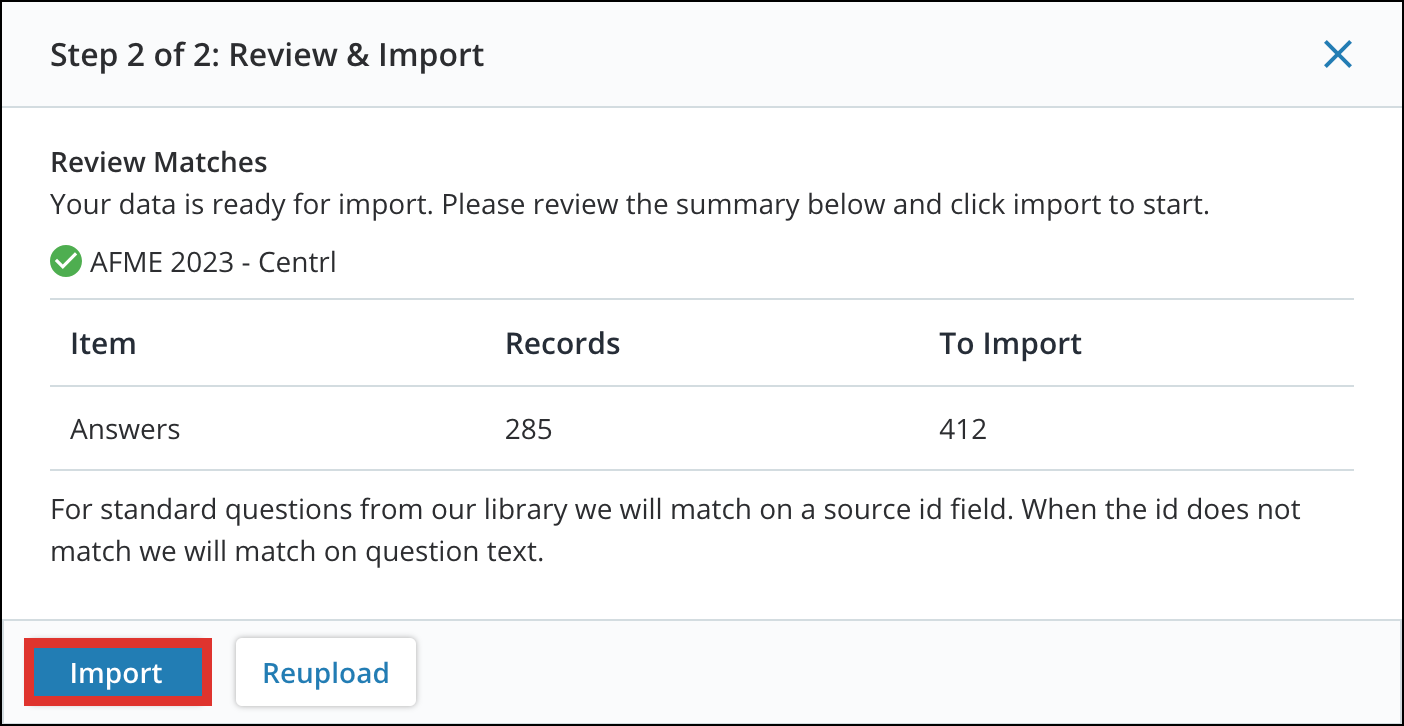
Task: Click the Item column header
Action: [103, 343]
